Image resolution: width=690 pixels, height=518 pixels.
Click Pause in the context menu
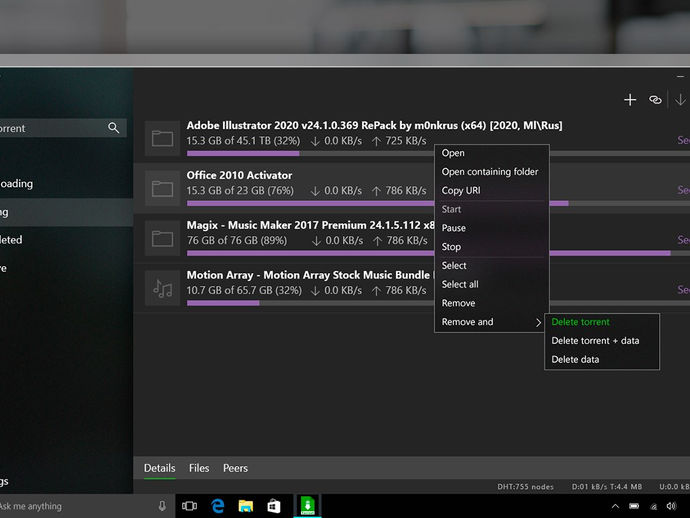click(x=492, y=228)
